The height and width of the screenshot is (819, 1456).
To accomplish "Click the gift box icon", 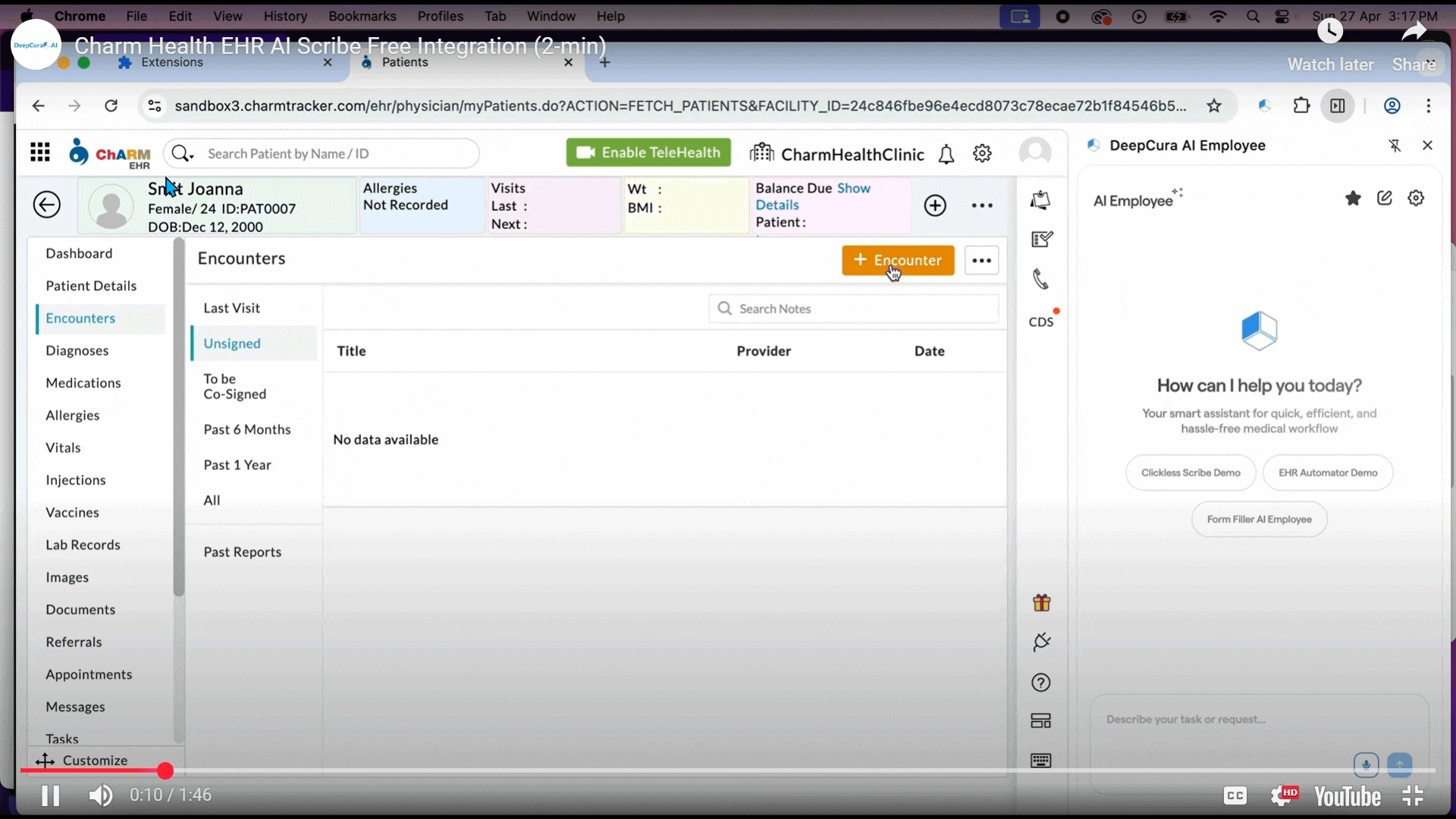I will pyautogui.click(x=1041, y=603).
